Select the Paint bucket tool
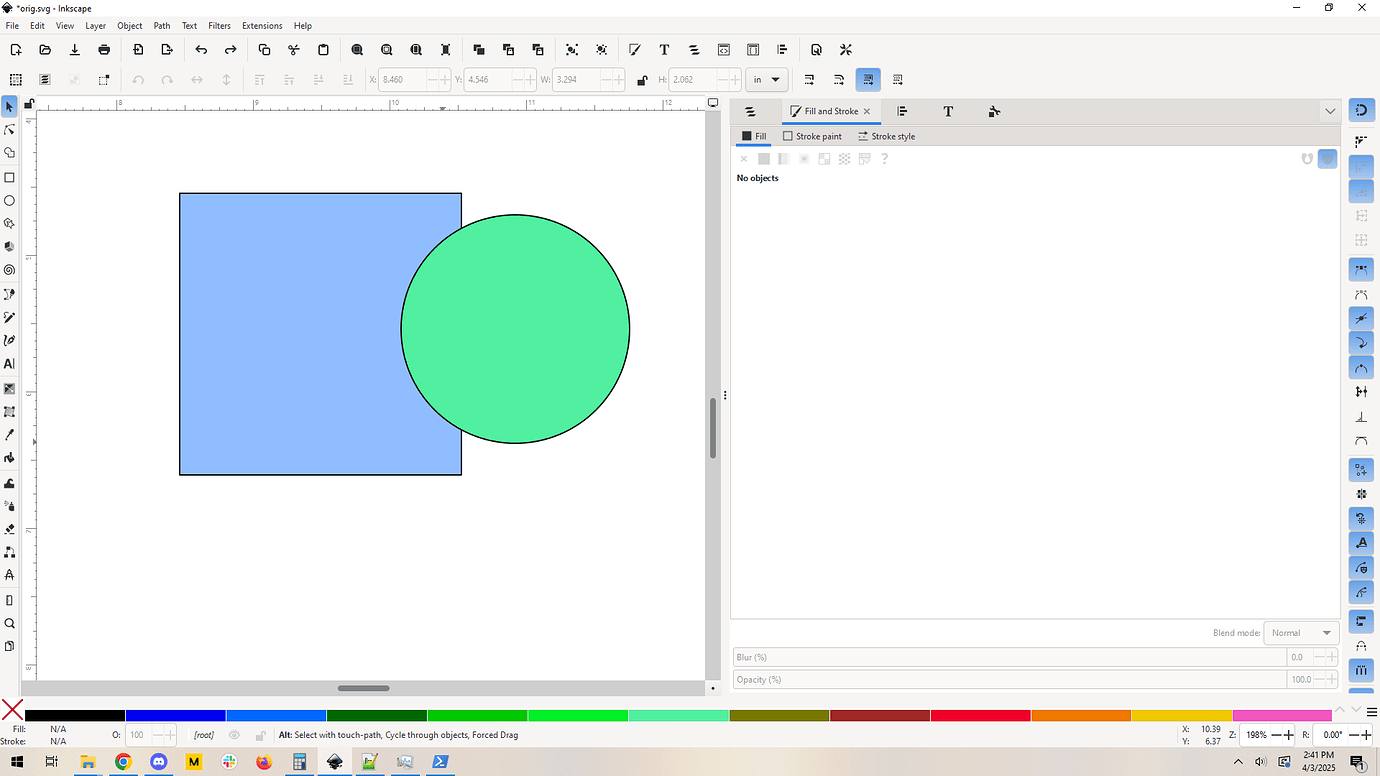This screenshot has width=1380, height=776. (x=10, y=458)
